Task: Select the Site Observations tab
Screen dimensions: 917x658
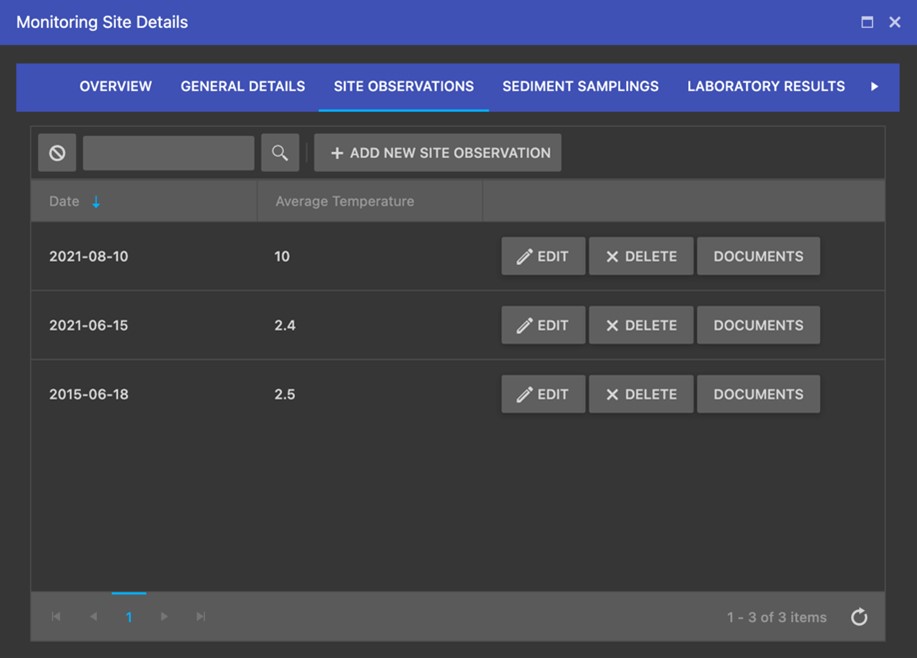Action: 404,87
